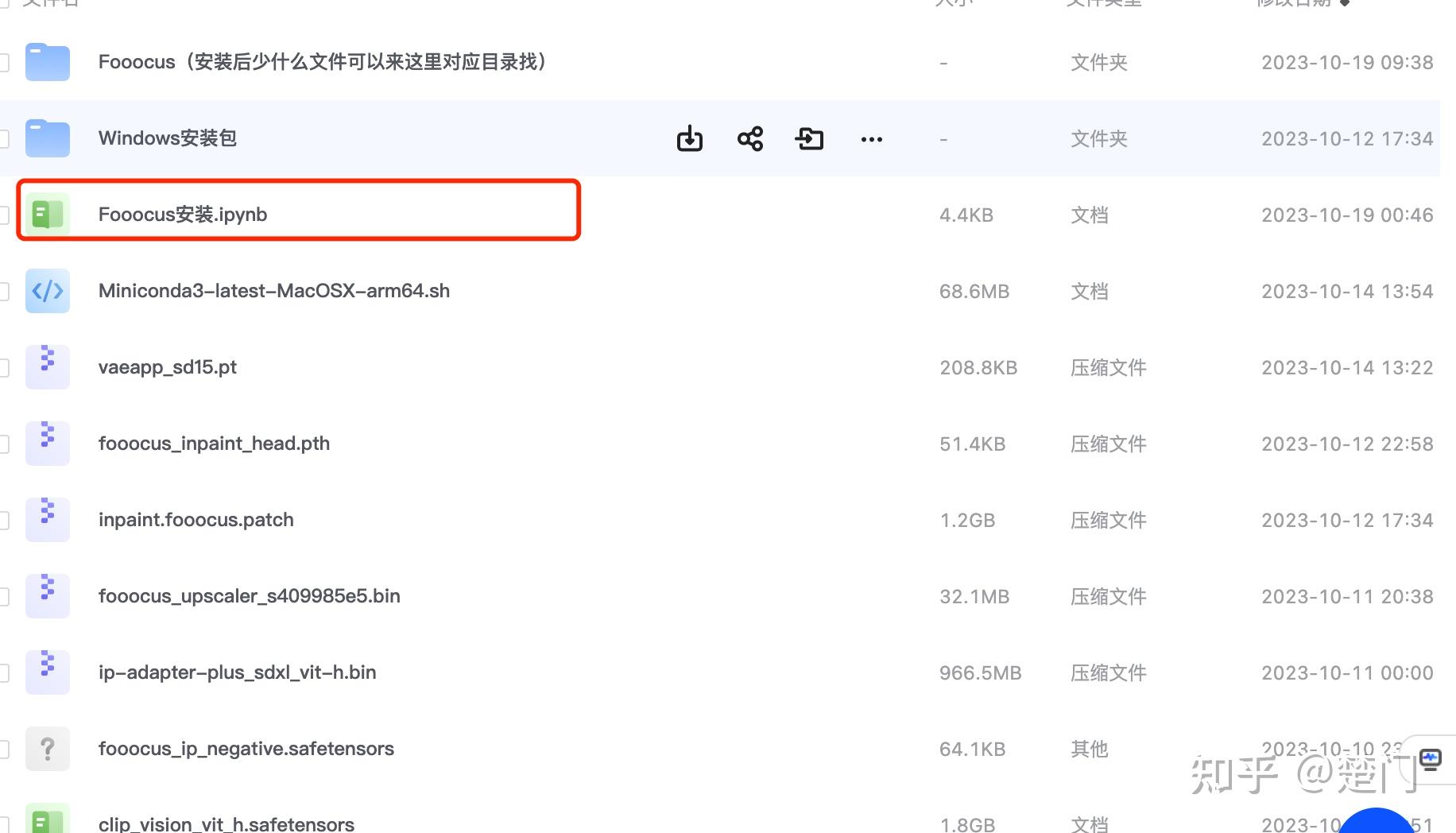Click the move-to icon for Windows安装包

point(809,138)
